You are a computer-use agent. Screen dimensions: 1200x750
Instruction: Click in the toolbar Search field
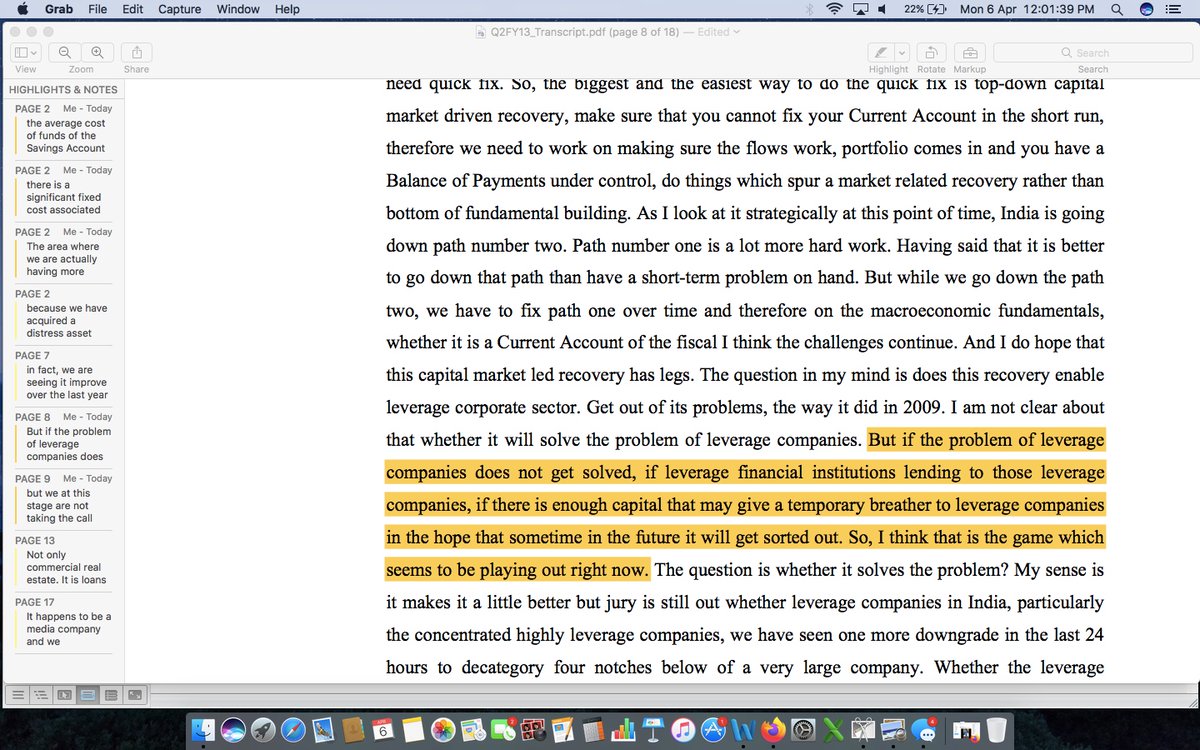[1092, 53]
